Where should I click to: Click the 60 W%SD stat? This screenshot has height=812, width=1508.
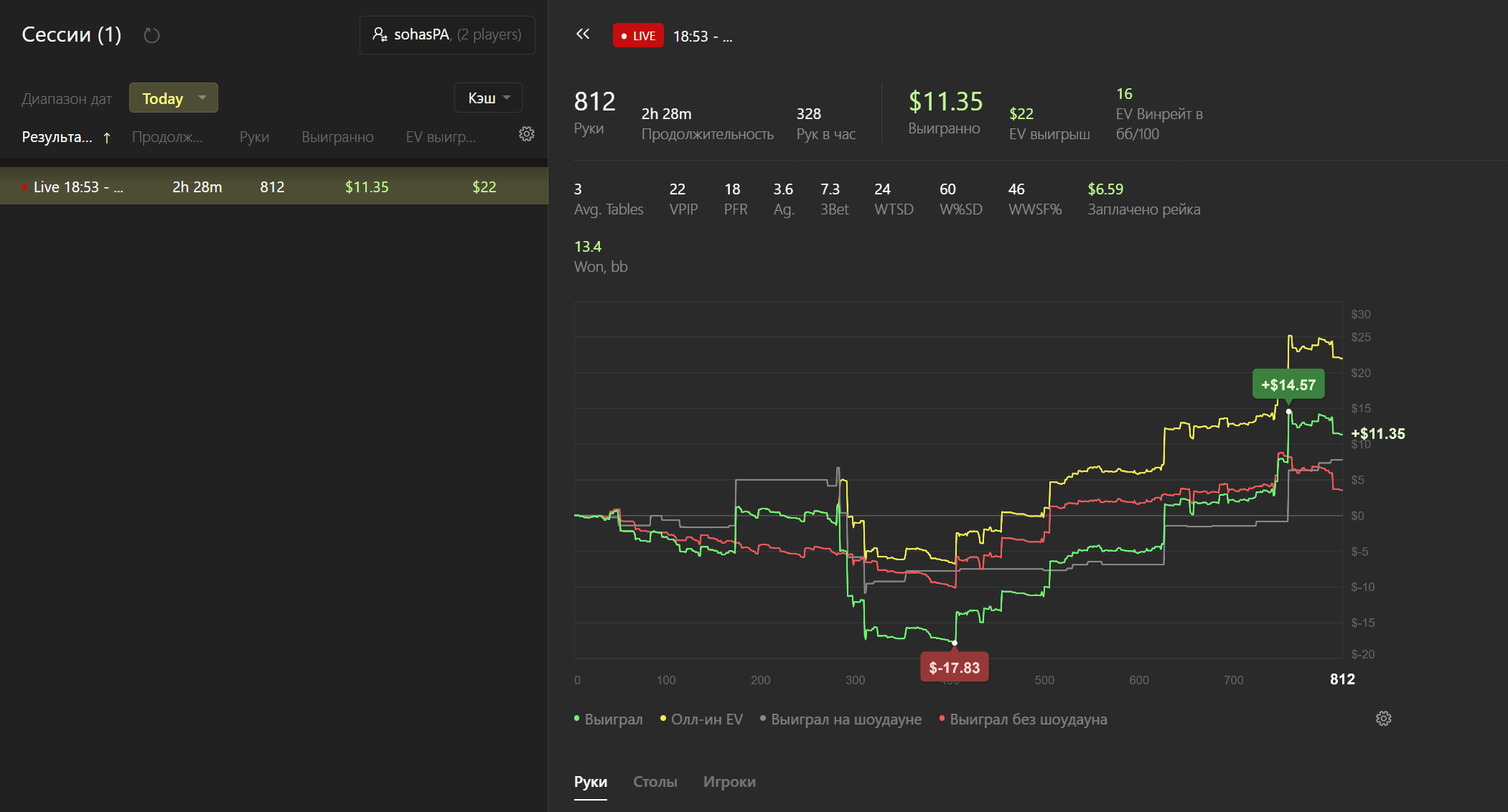pyautogui.click(x=961, y=199)
